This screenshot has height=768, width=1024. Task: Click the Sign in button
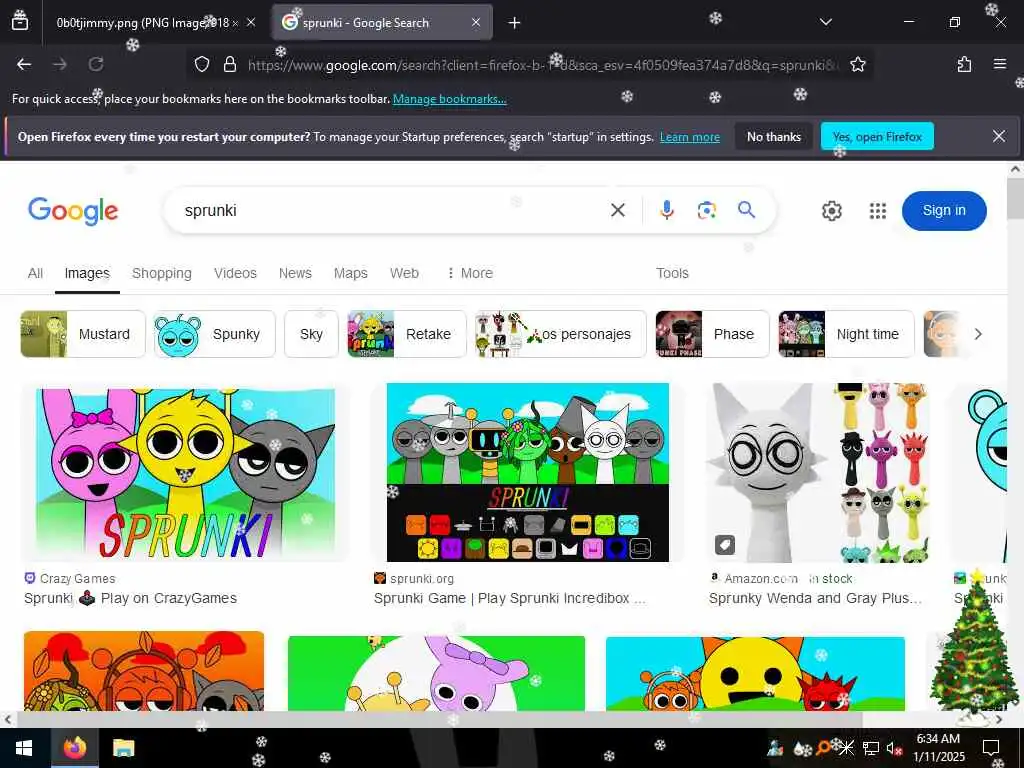(x=944, y=210)
